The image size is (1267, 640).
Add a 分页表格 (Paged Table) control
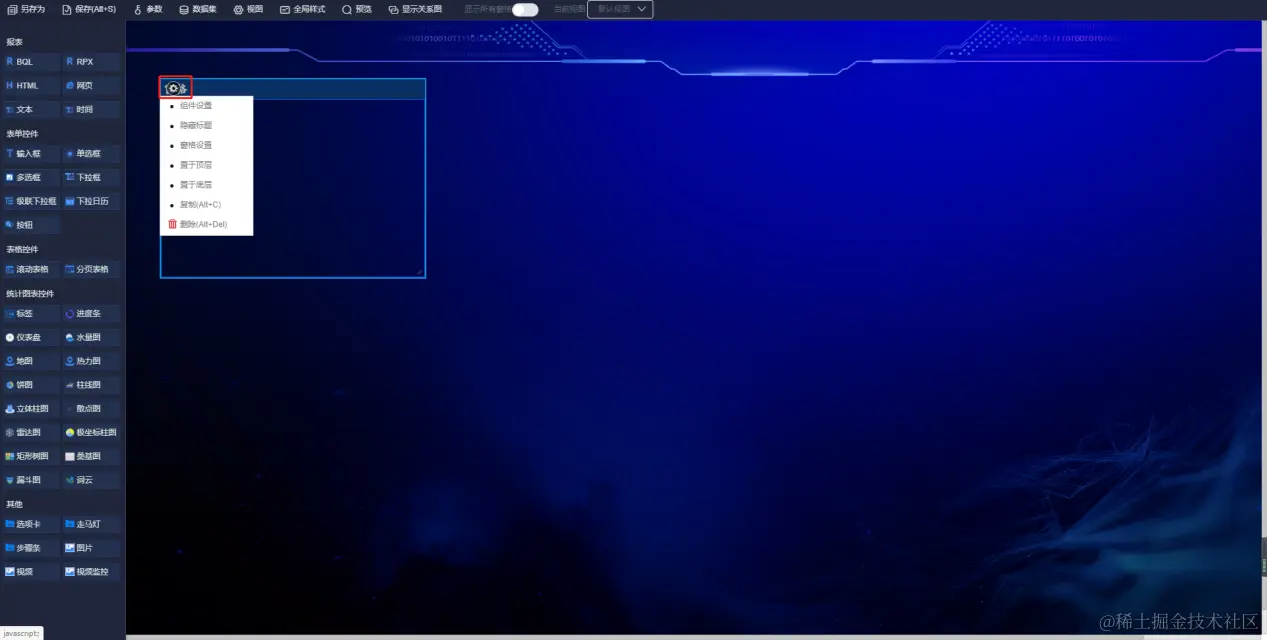tap(91, 269)
